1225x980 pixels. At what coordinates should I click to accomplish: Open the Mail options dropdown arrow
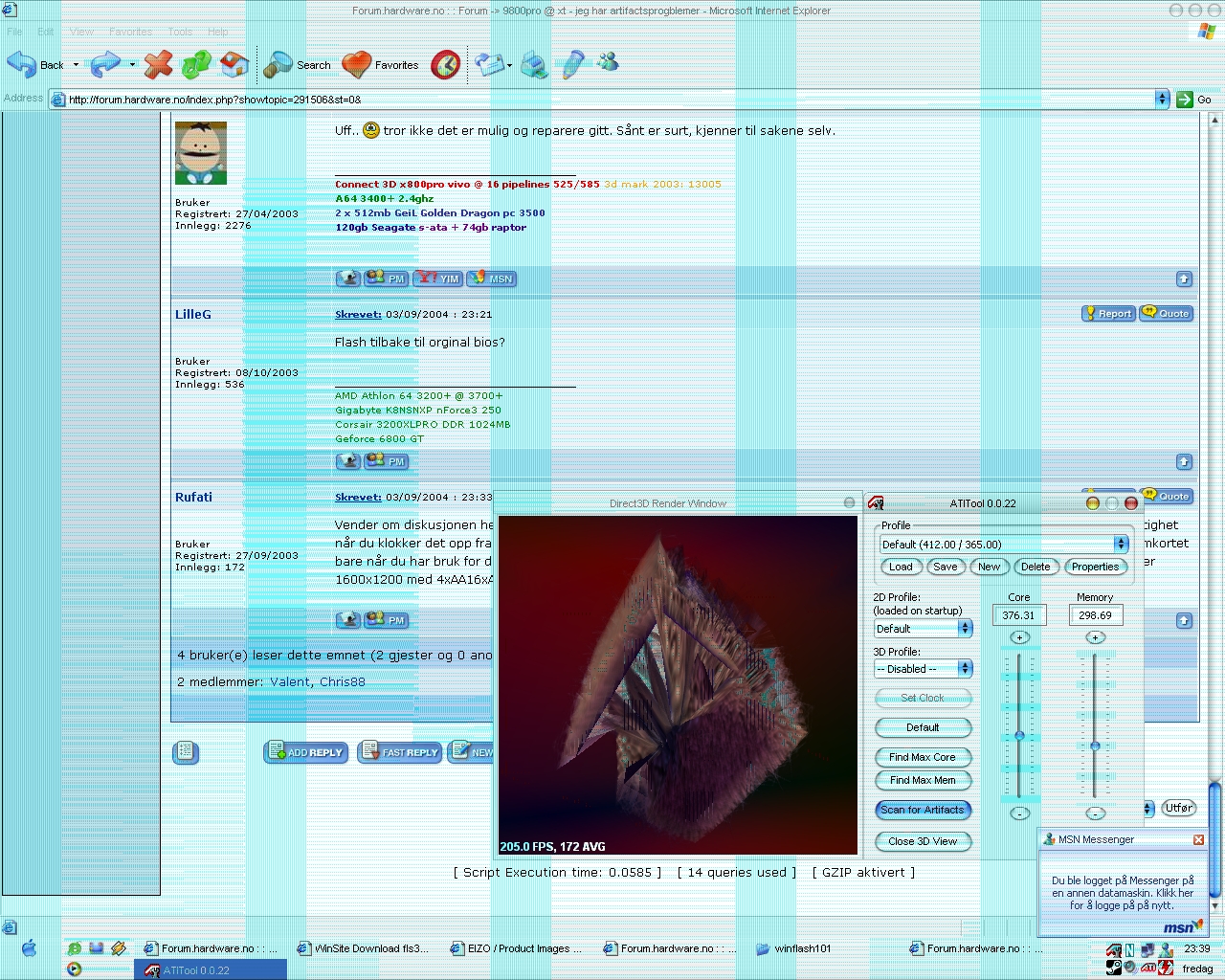pos(509,65)
